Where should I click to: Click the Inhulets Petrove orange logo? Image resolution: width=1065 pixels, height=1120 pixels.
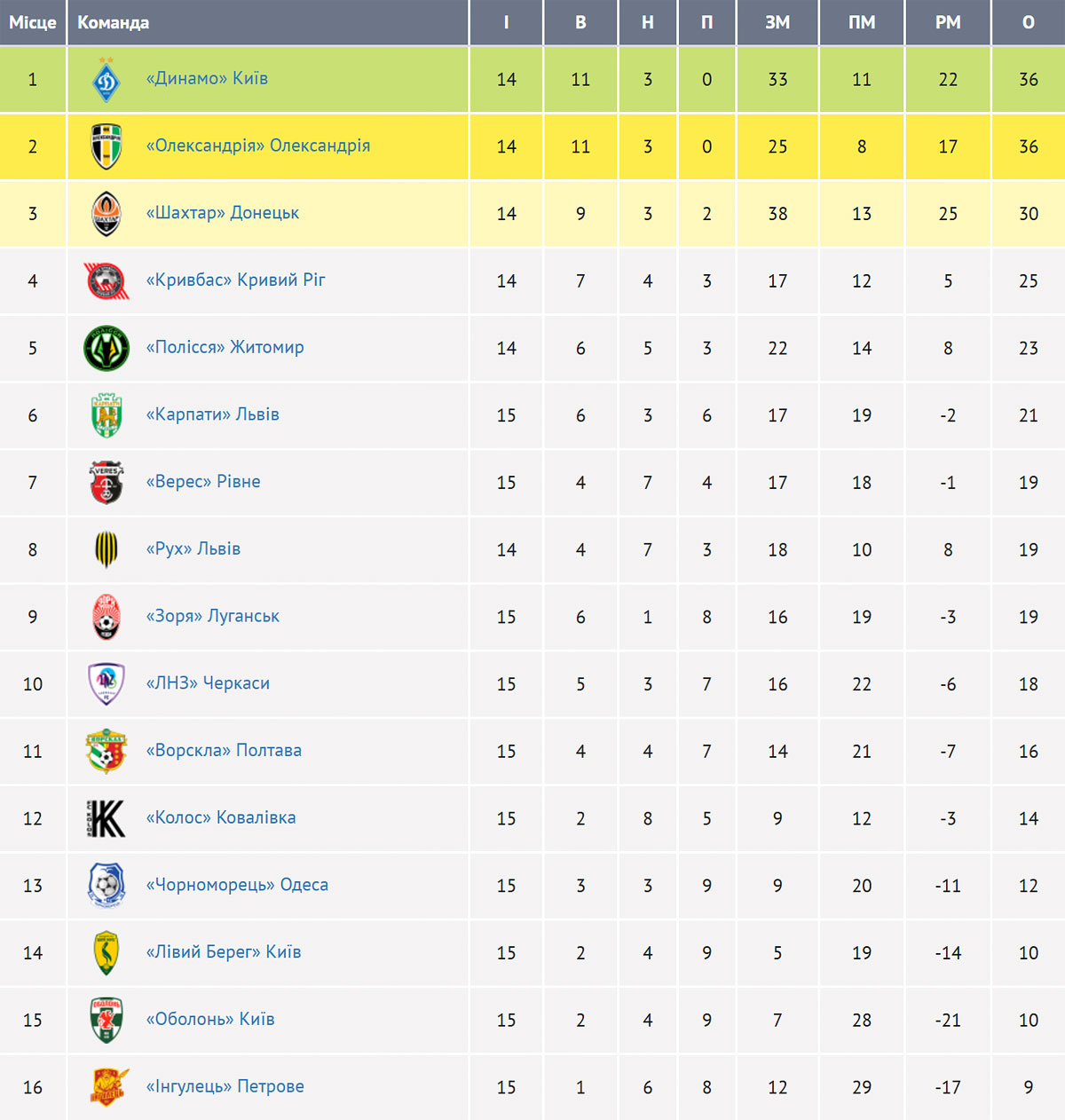click(x=108, y=1087)
